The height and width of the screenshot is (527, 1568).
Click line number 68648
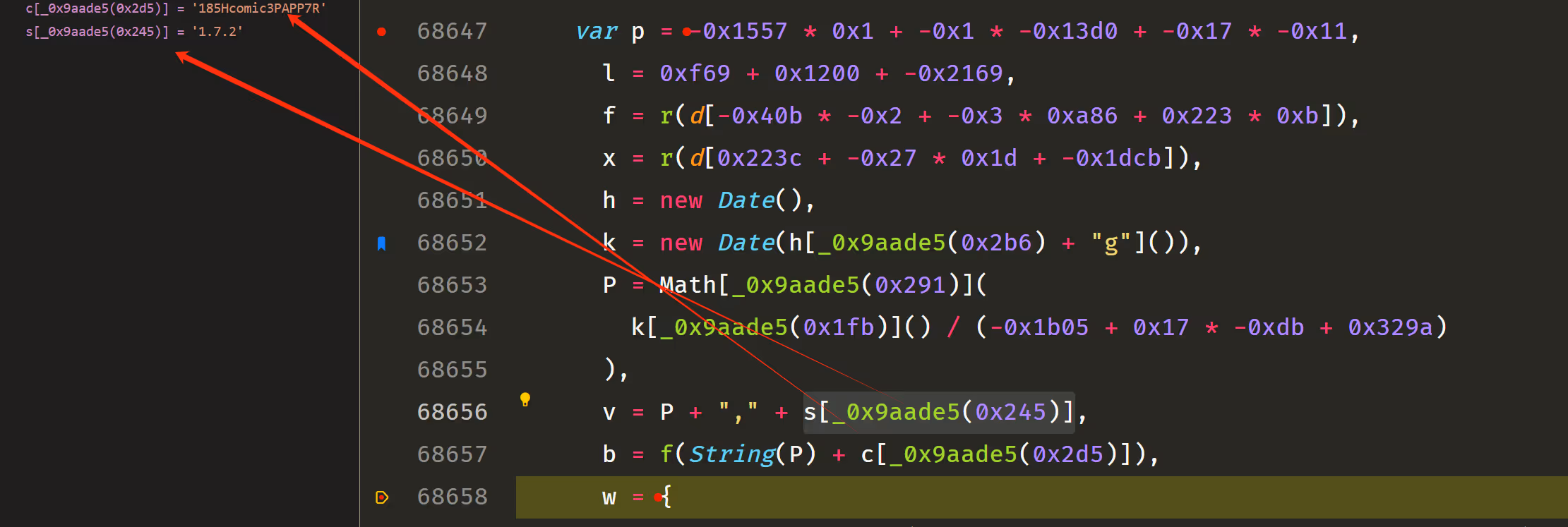click(x=452, y=73)
